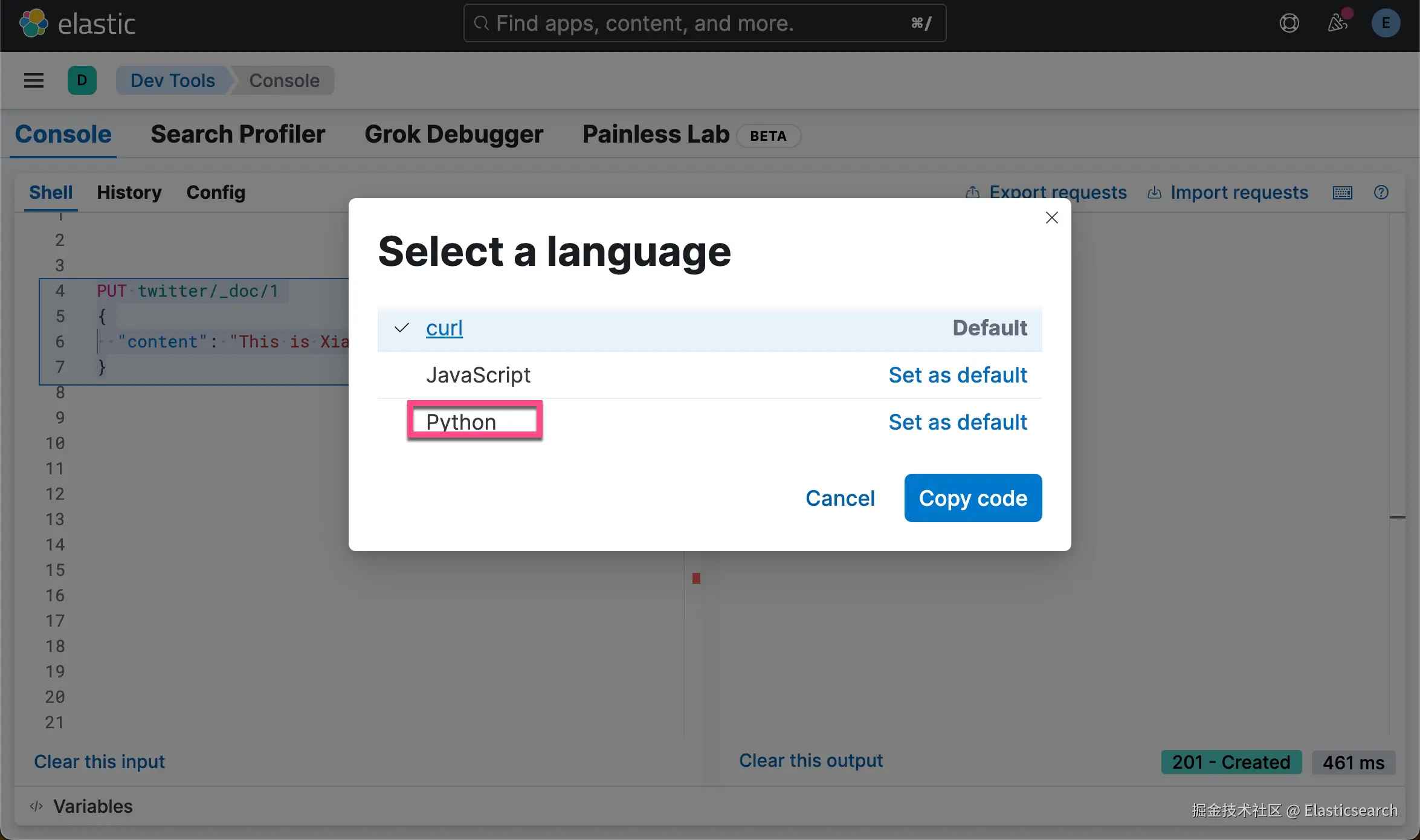Switch to Search Profiler tab
Screen dimensions: 1420x840
point(237,134)
